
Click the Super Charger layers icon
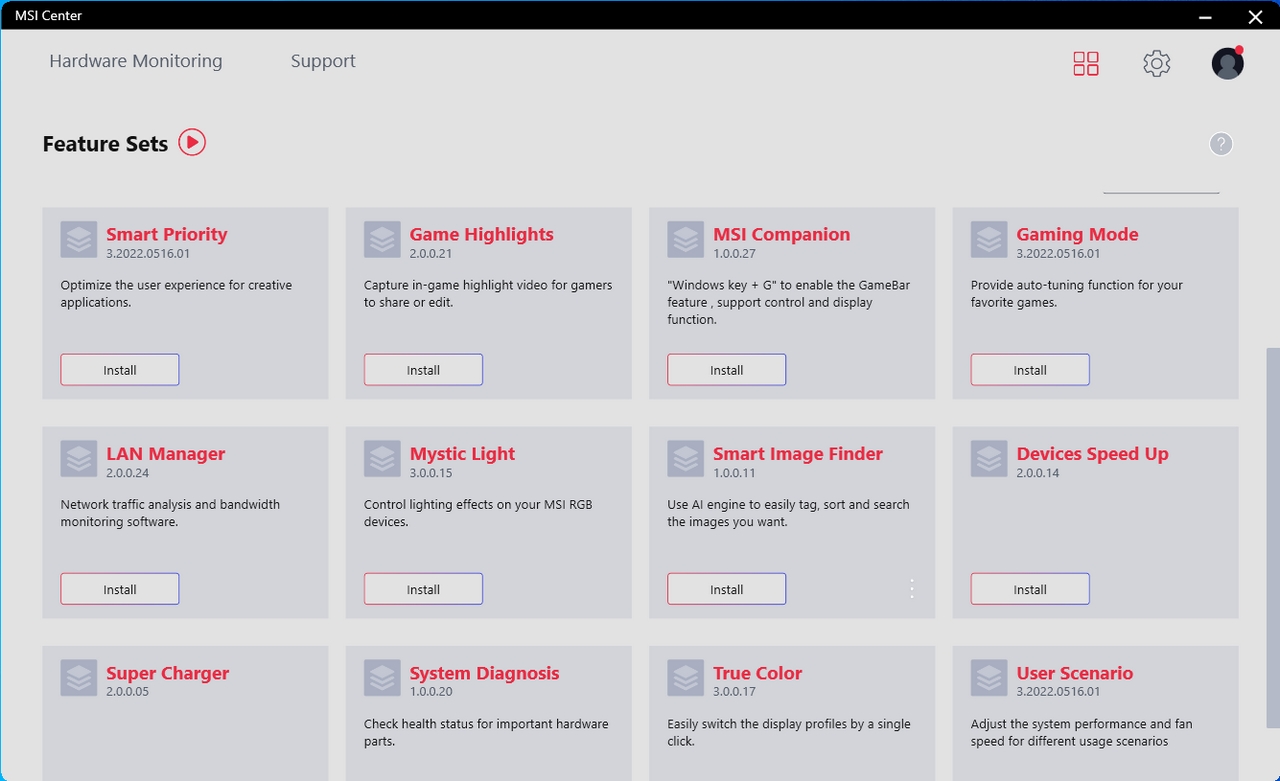pyautogui.click(x=79, y=678)
